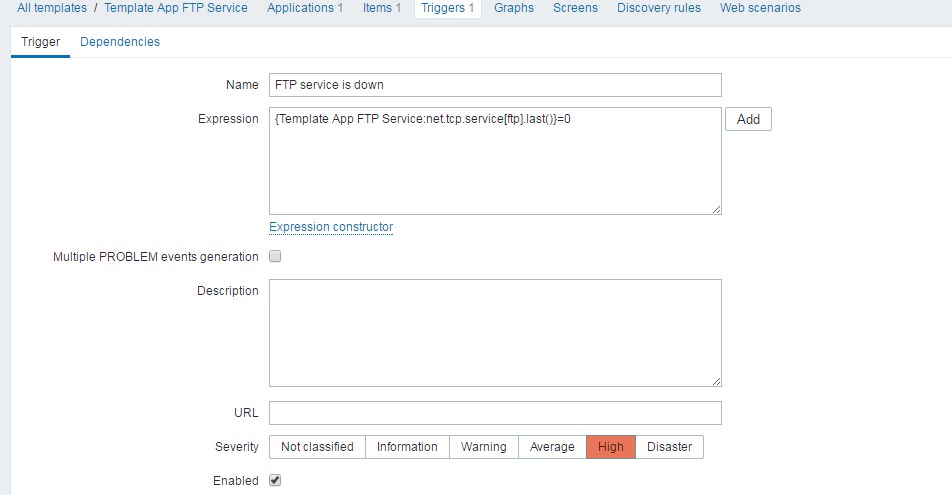The width and height of the screenshot is (952, 495).
Task: Open the All templates breadcrumb link
Action: coord(52,8)
